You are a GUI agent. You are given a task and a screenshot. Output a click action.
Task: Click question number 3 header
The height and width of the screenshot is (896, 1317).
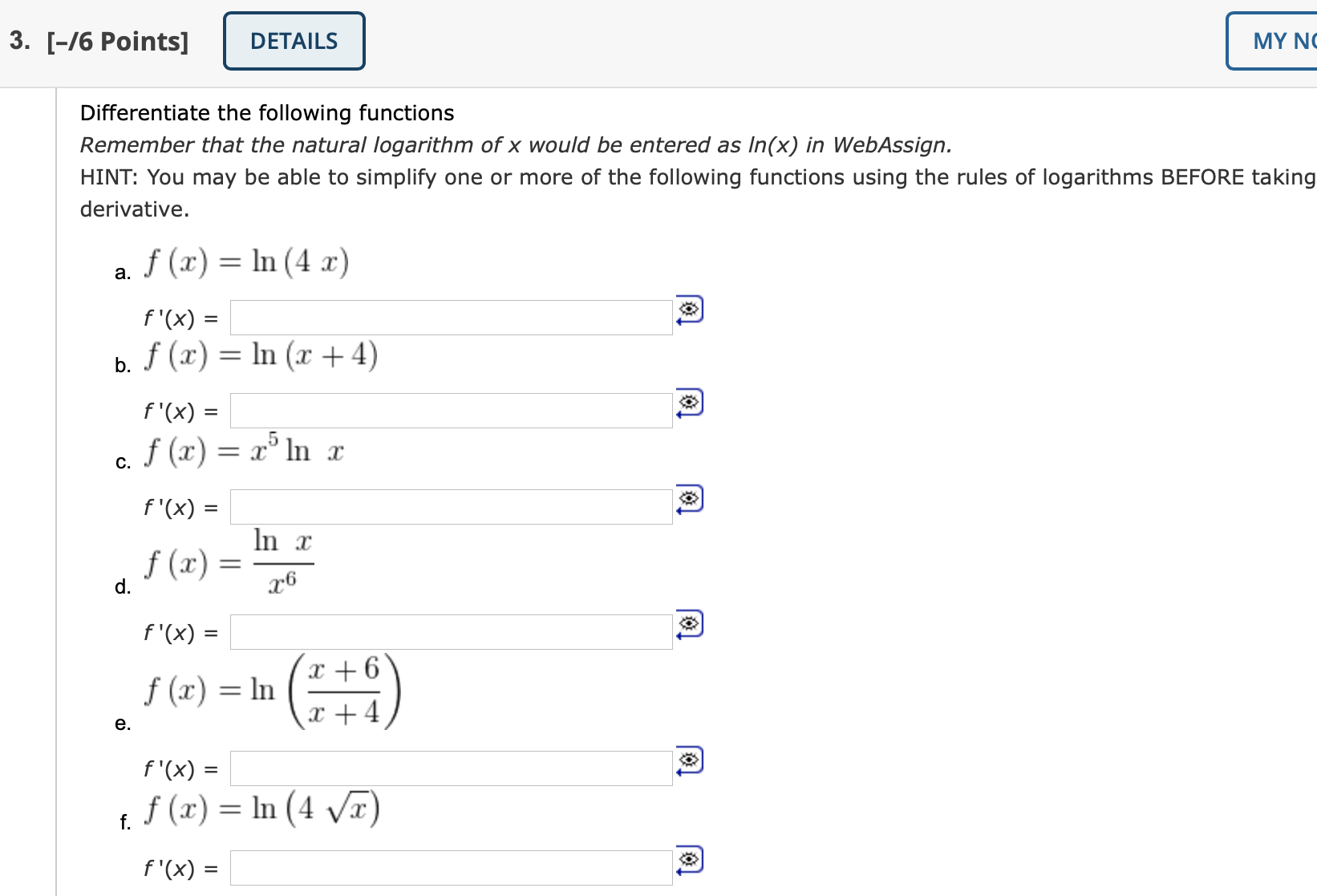coord(18,40)
